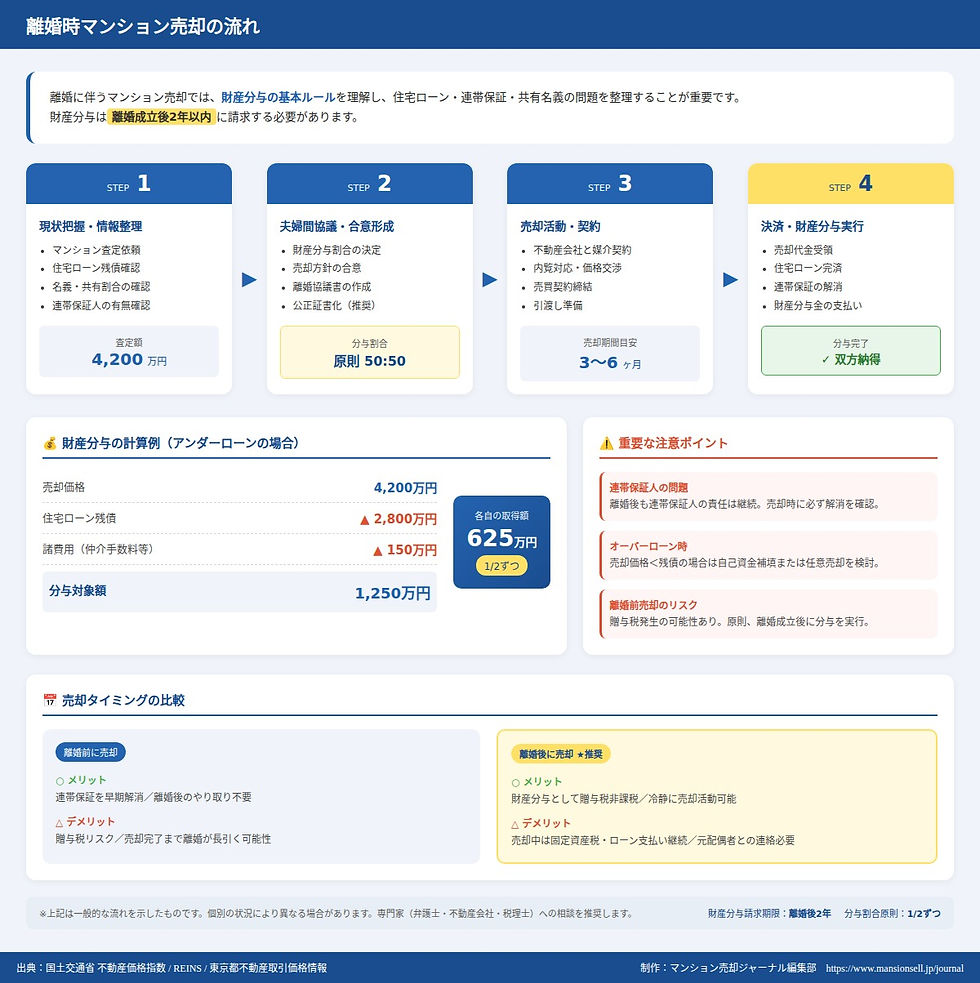This screenshot has height=983, width=980.
Task: Click the green circle icon next to メリット under 離婚前に売却
Action: pos(60,781)
